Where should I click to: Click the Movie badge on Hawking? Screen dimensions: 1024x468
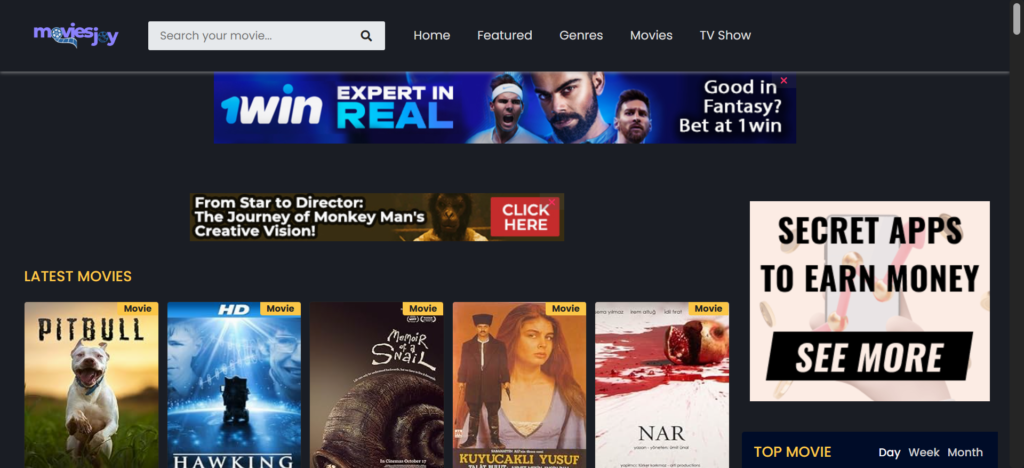pyautogui.click(x=280, y=309)
